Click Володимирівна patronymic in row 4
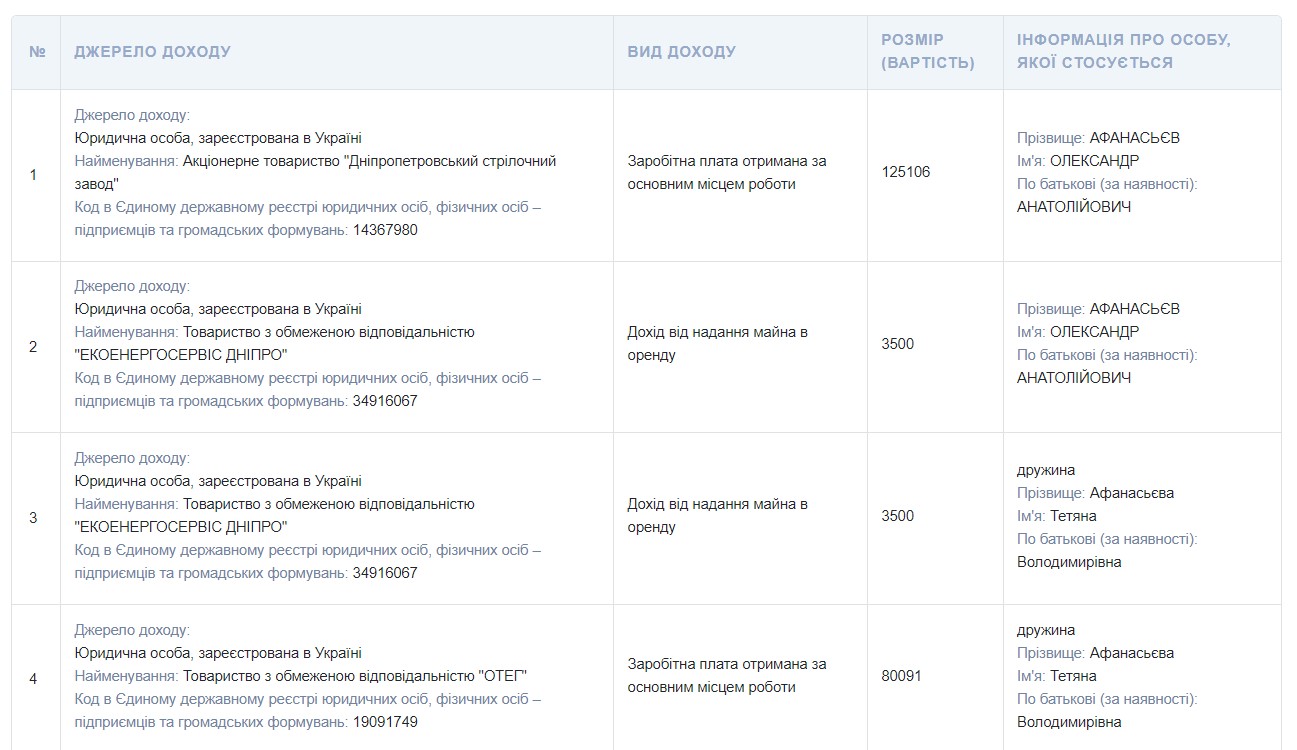 pos(1069,722)
